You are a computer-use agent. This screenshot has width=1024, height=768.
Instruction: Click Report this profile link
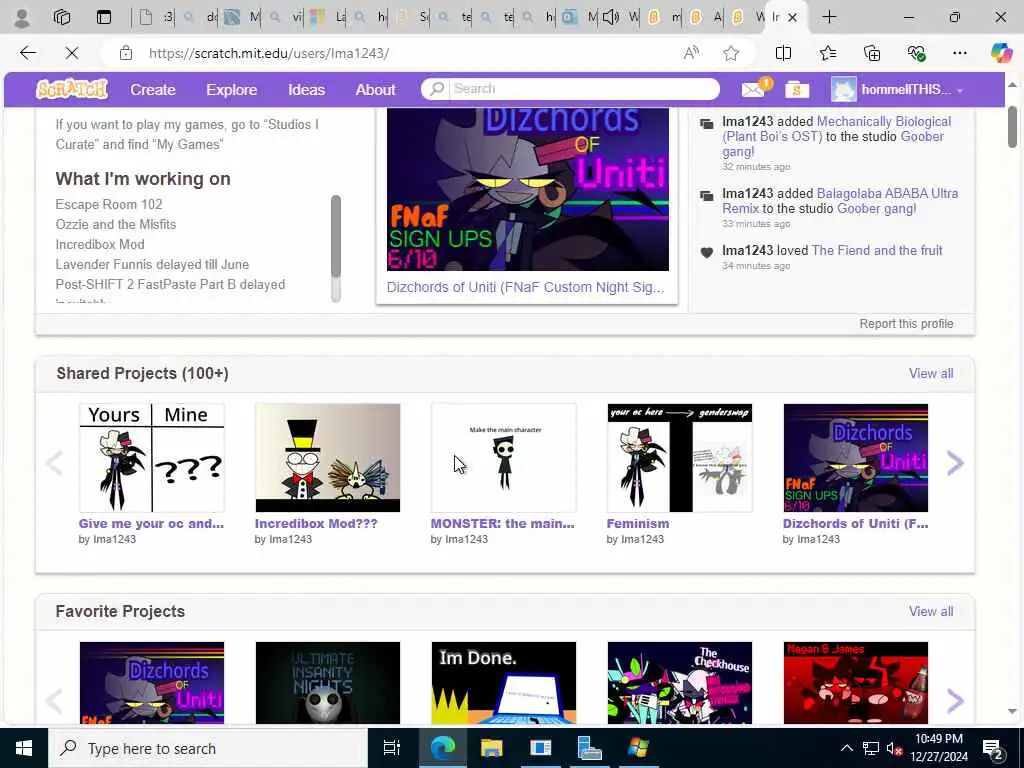coord(906,324)
